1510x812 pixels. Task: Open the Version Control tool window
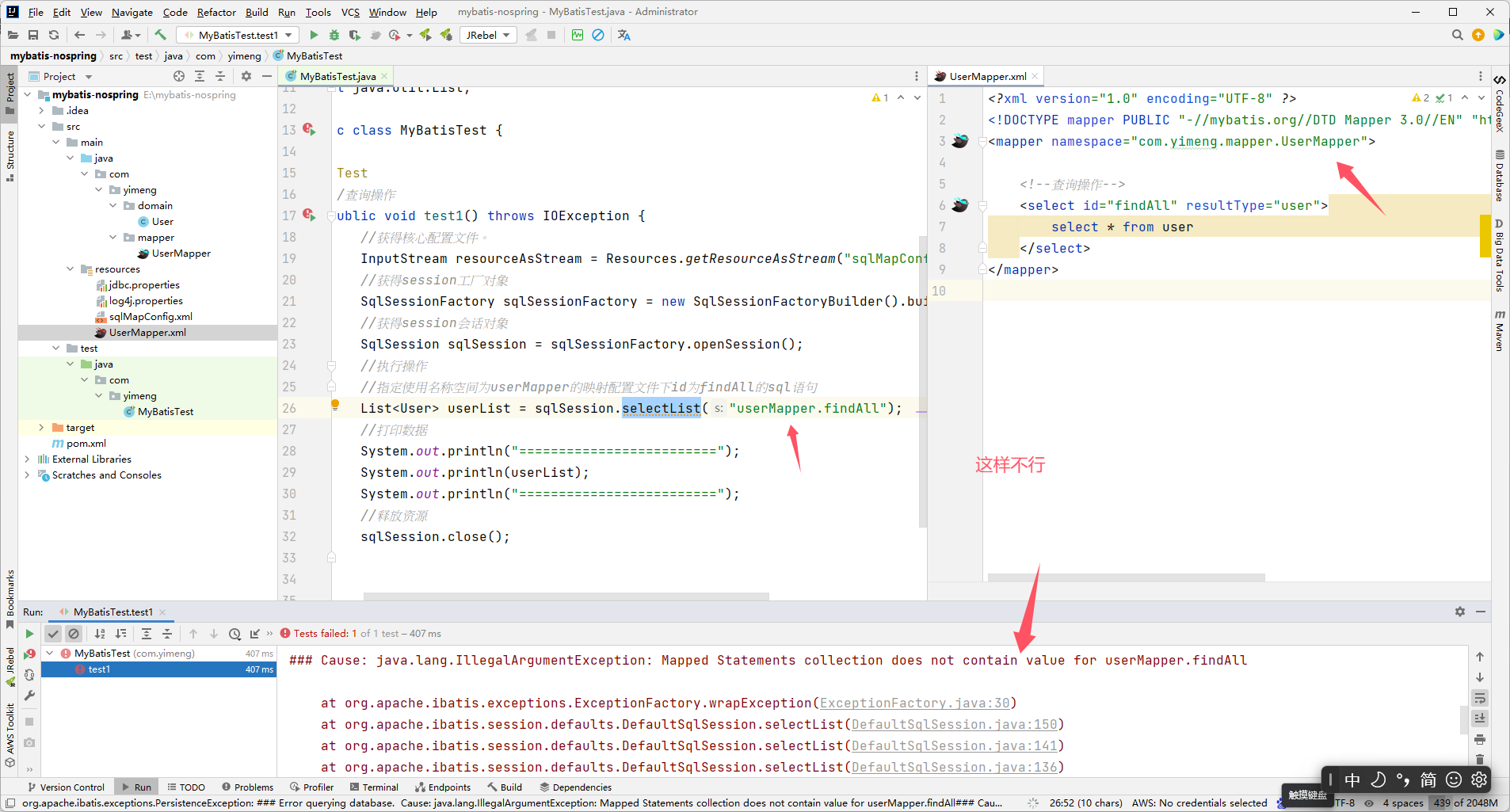(x=66, y=787)
